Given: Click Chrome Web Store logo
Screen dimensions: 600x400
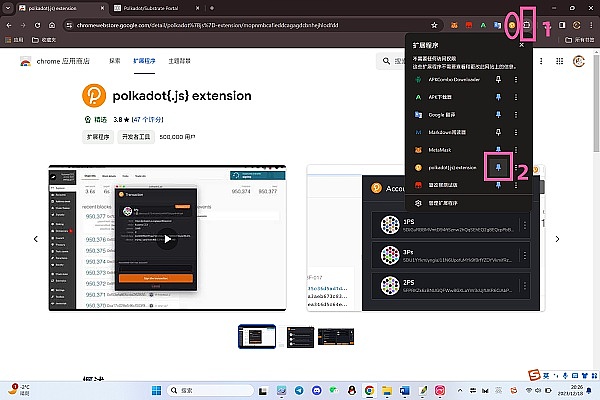Looking at the screenshot, I should [26, 61].
